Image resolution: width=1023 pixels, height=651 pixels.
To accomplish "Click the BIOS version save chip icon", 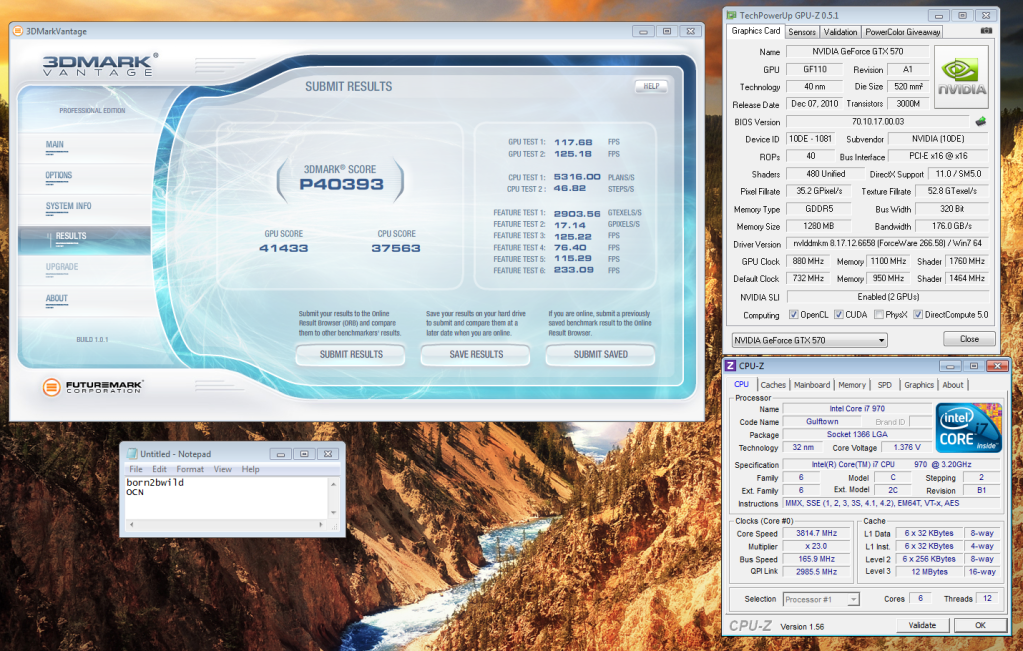I will [980, 121].
